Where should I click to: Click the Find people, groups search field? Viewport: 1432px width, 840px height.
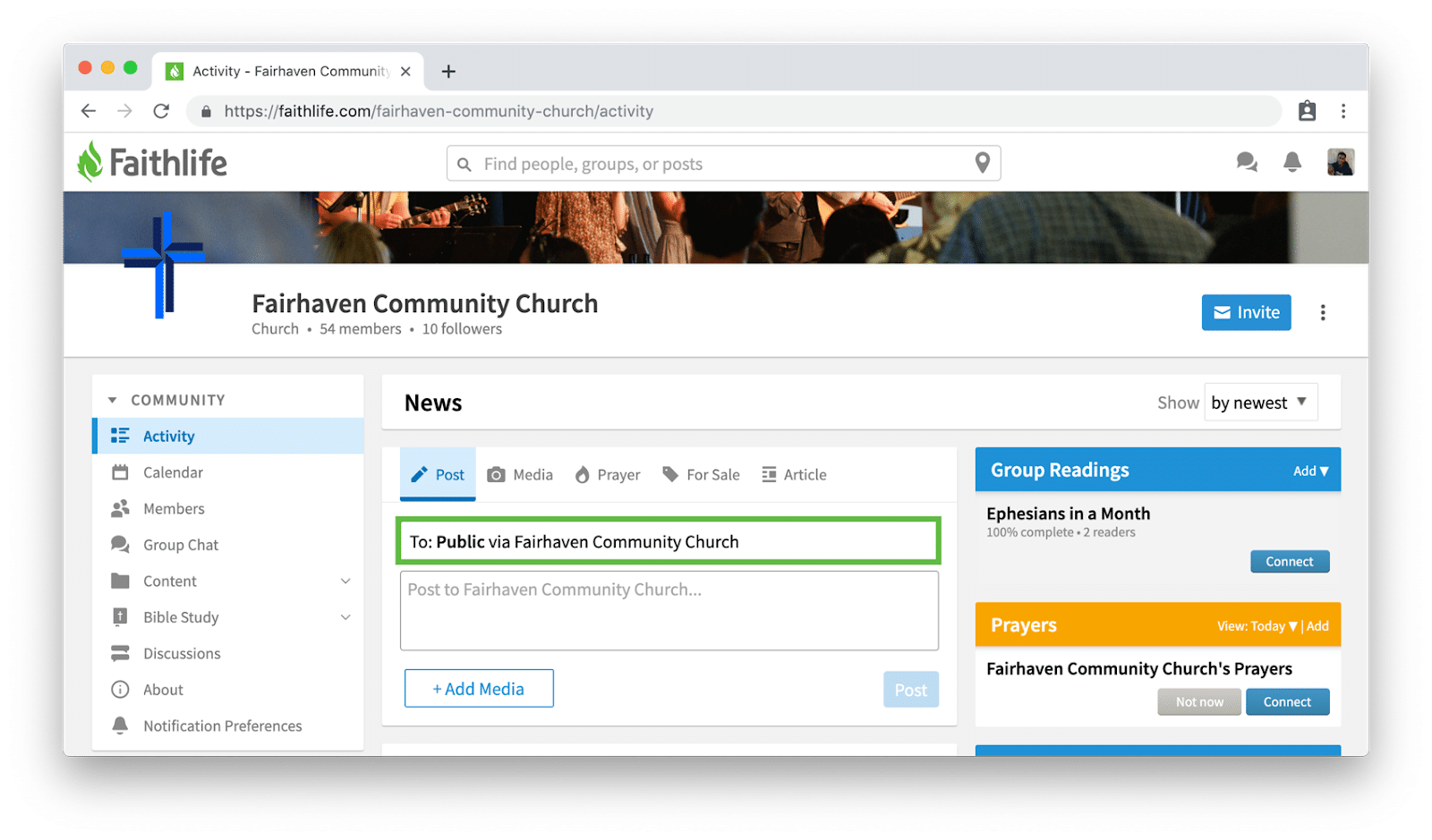pyautogui.click(x=723, y=164)
